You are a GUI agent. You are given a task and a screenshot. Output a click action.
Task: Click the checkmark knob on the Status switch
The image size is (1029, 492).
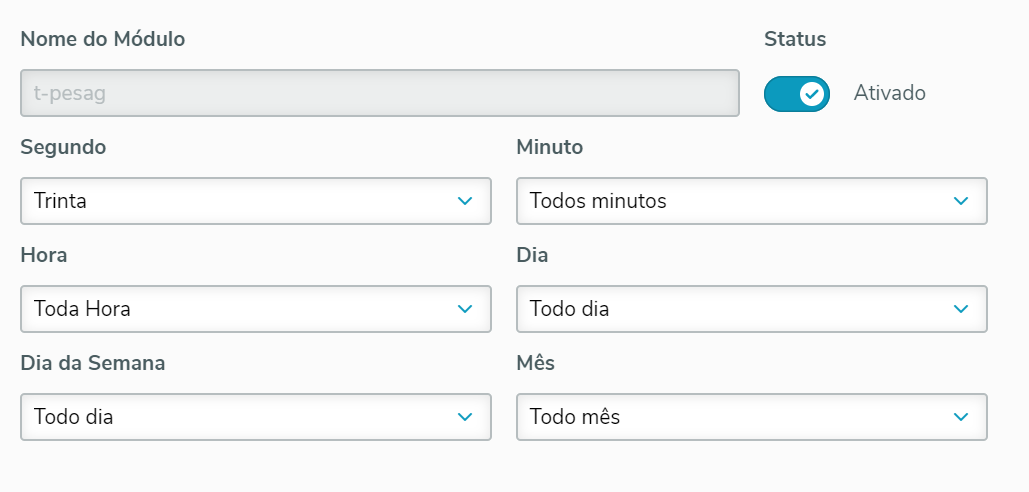(812, 94)
